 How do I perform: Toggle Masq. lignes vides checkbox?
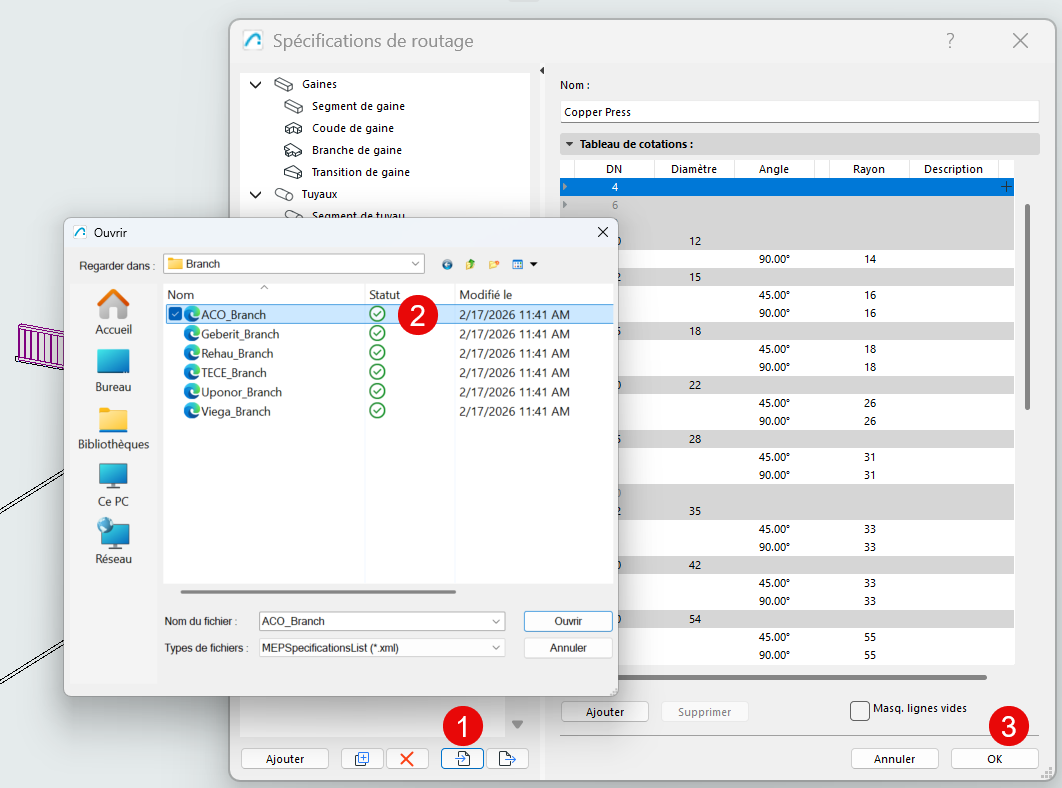click(859, 711)
